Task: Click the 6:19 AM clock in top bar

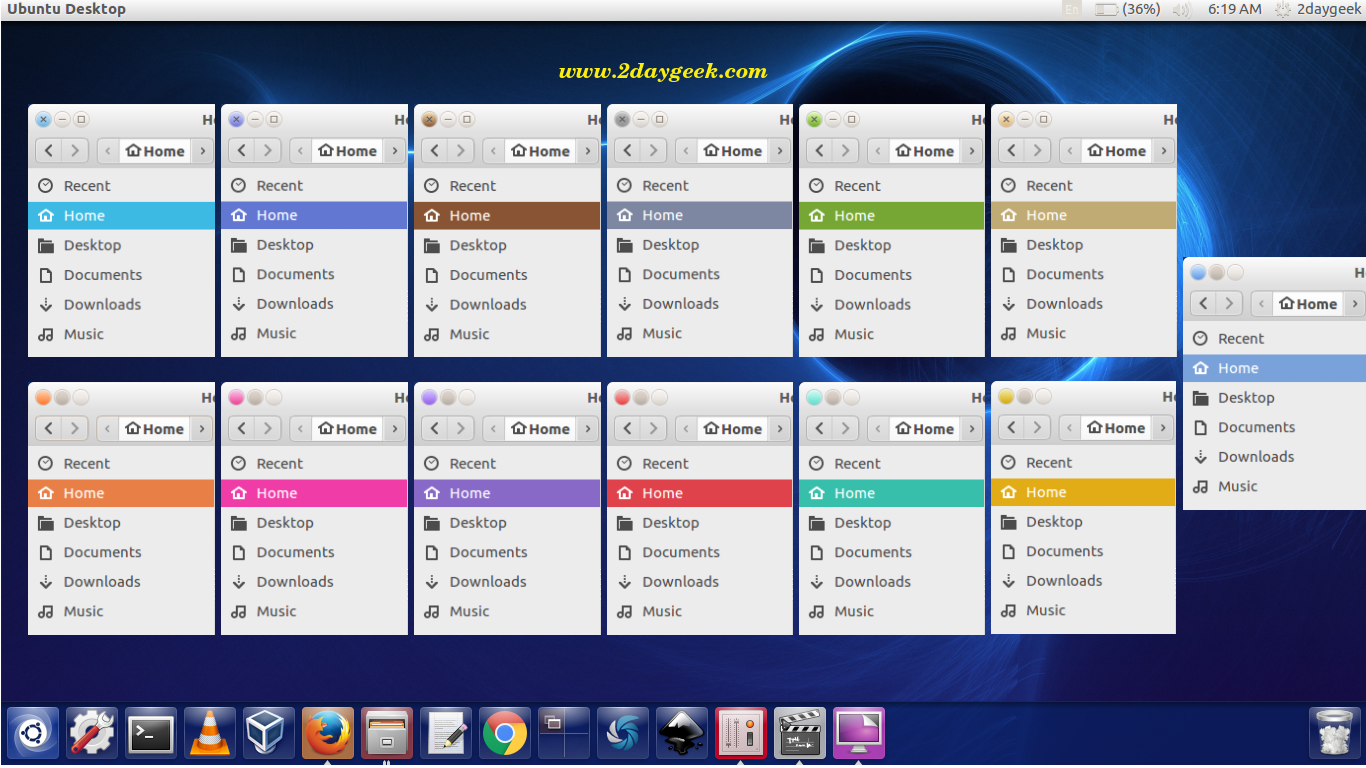Action: pos(1234,9)
